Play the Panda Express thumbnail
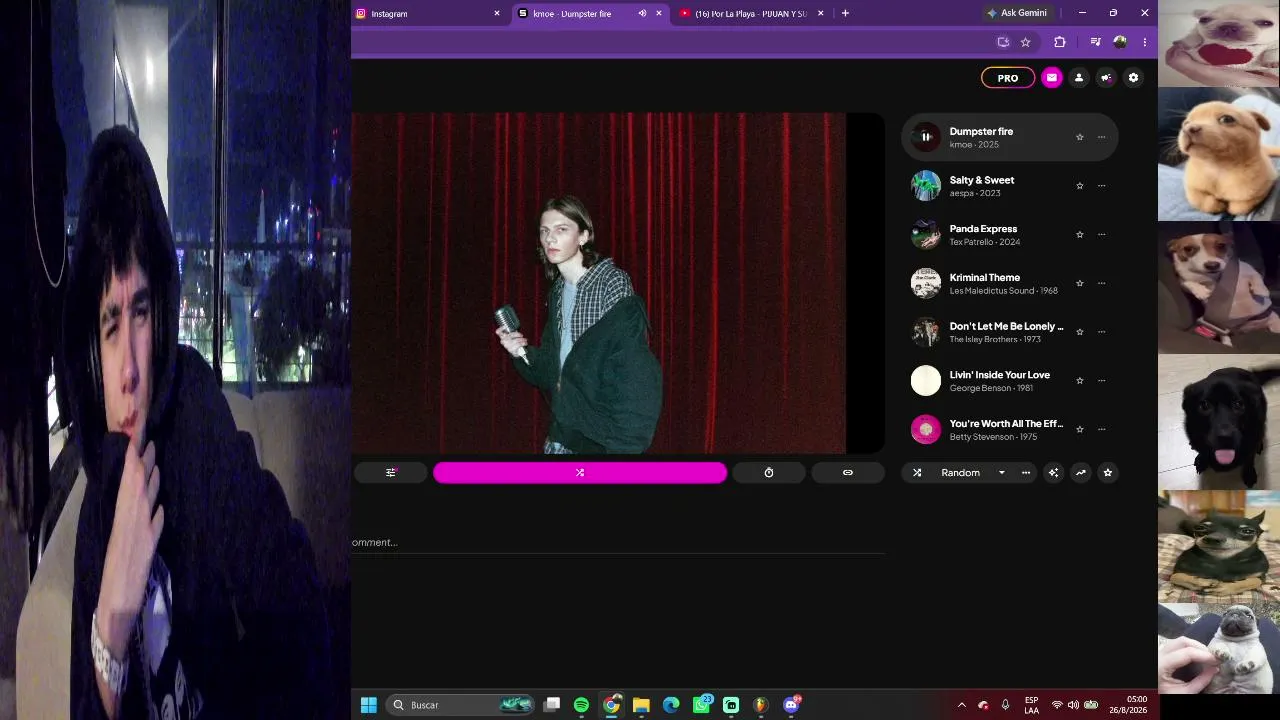 (x=926, y=234)
